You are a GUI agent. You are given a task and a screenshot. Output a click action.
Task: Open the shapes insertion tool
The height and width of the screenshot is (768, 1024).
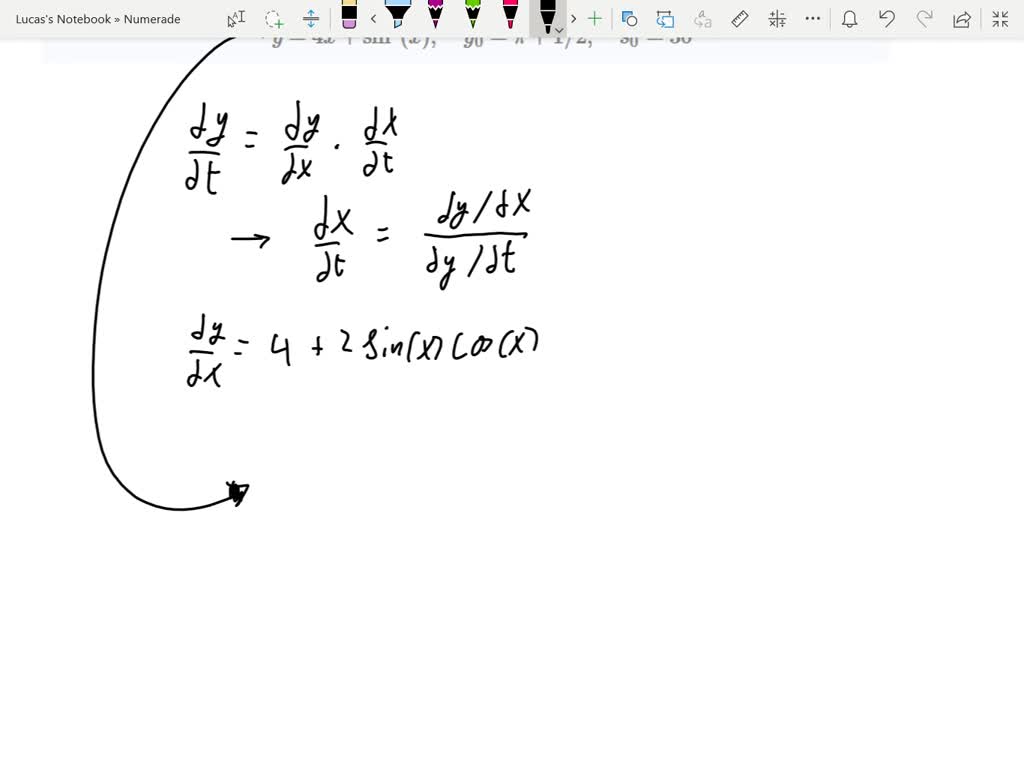(x=630, y=17)
